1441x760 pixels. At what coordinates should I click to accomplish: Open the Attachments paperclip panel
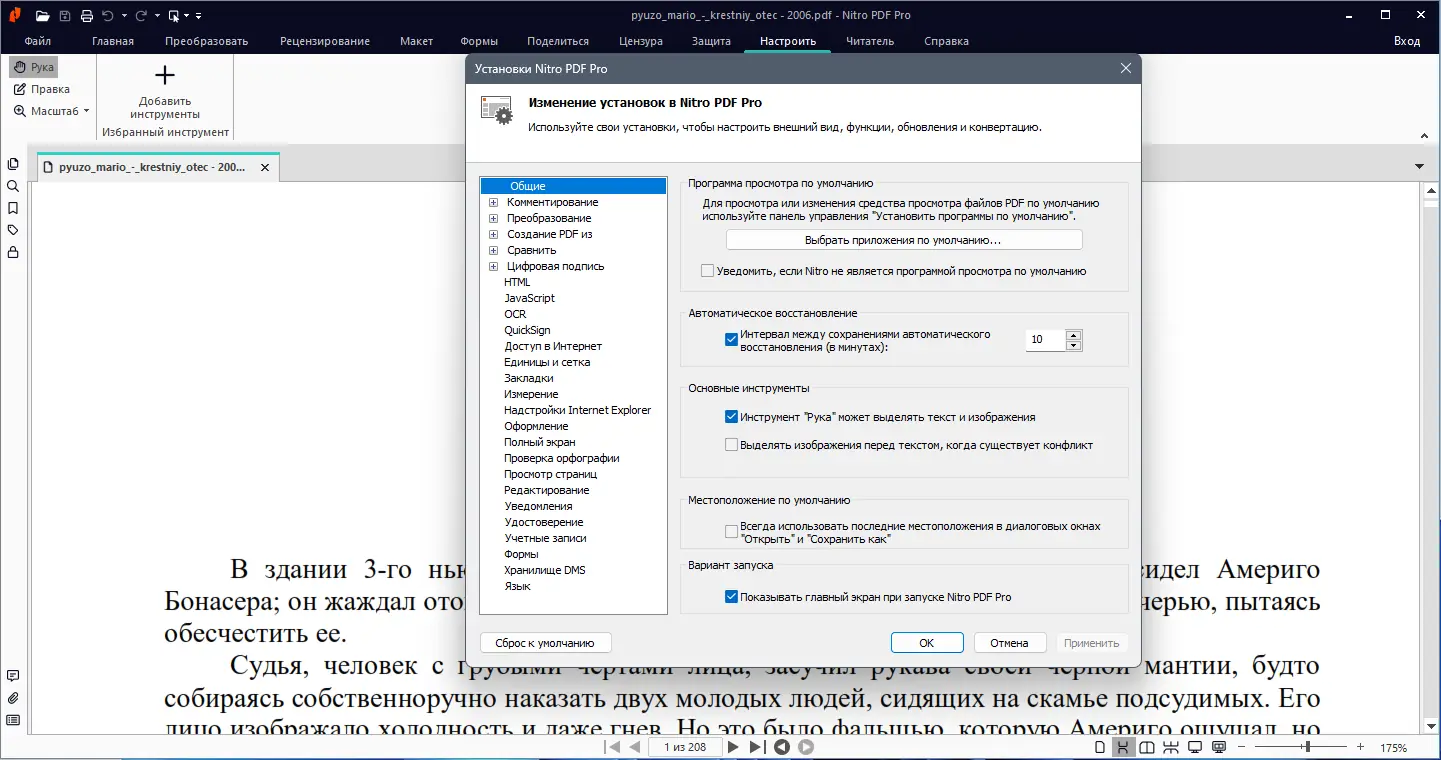point(13,698)
